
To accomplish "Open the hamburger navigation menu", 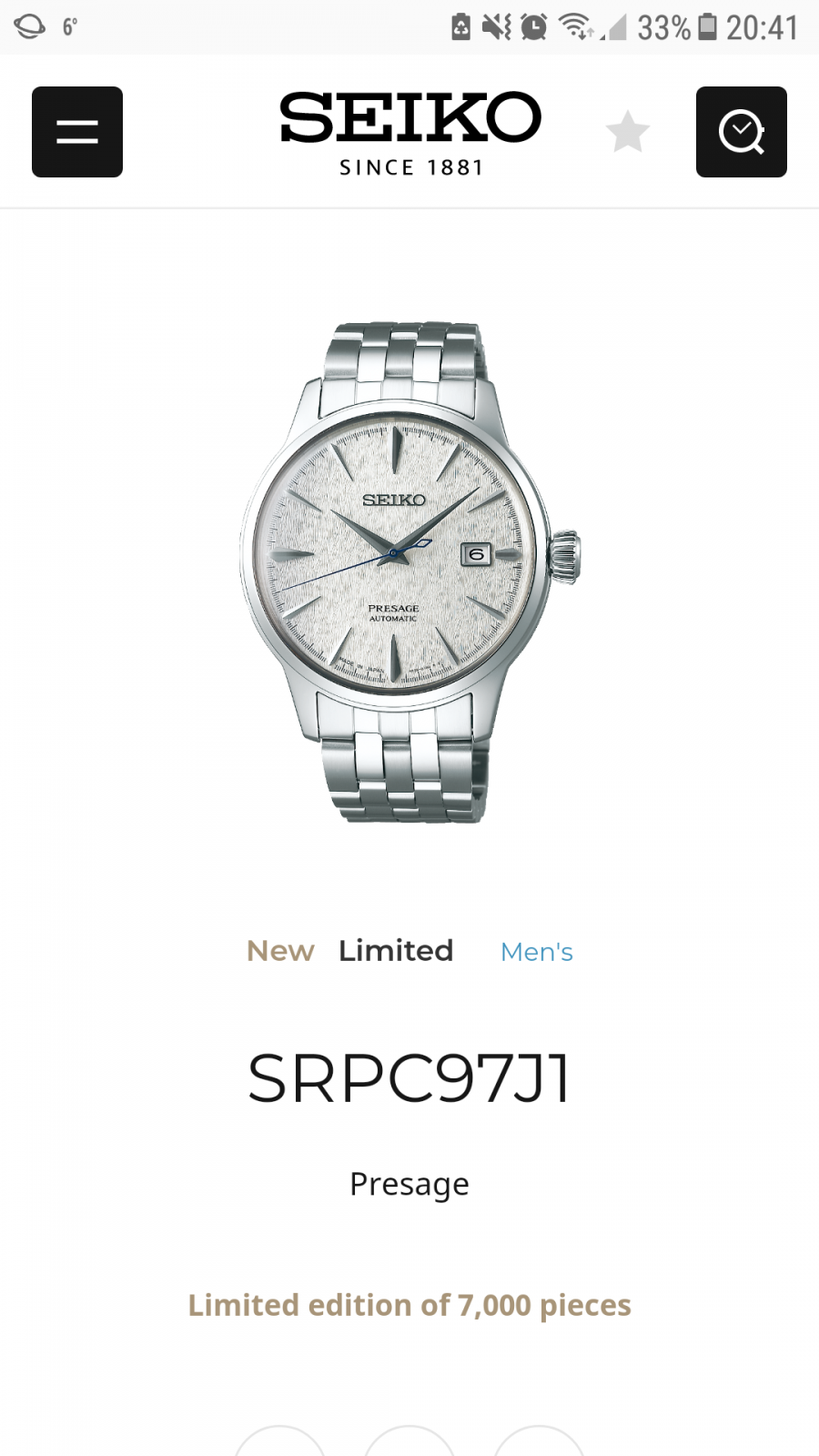I will point(77,132).
